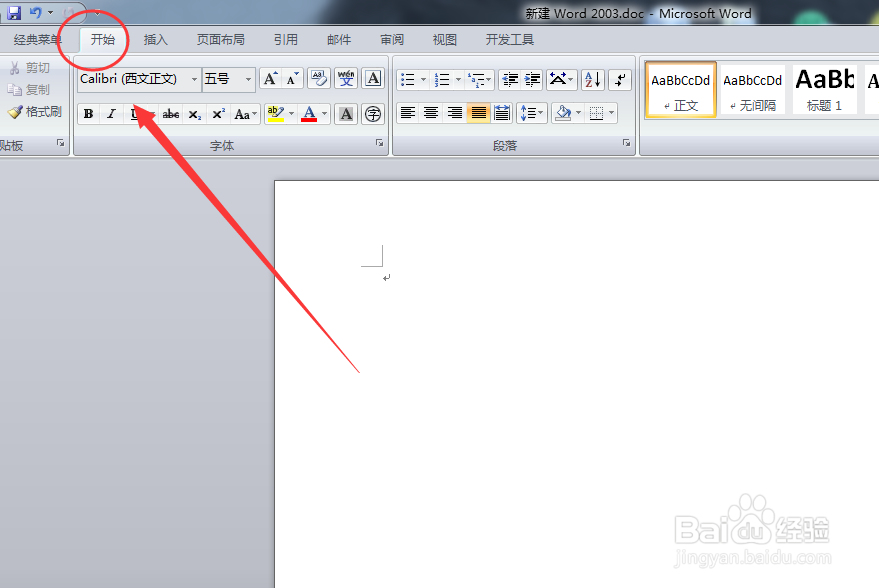
Task: Switch to the 插入 tab
Action: point(155,40)
